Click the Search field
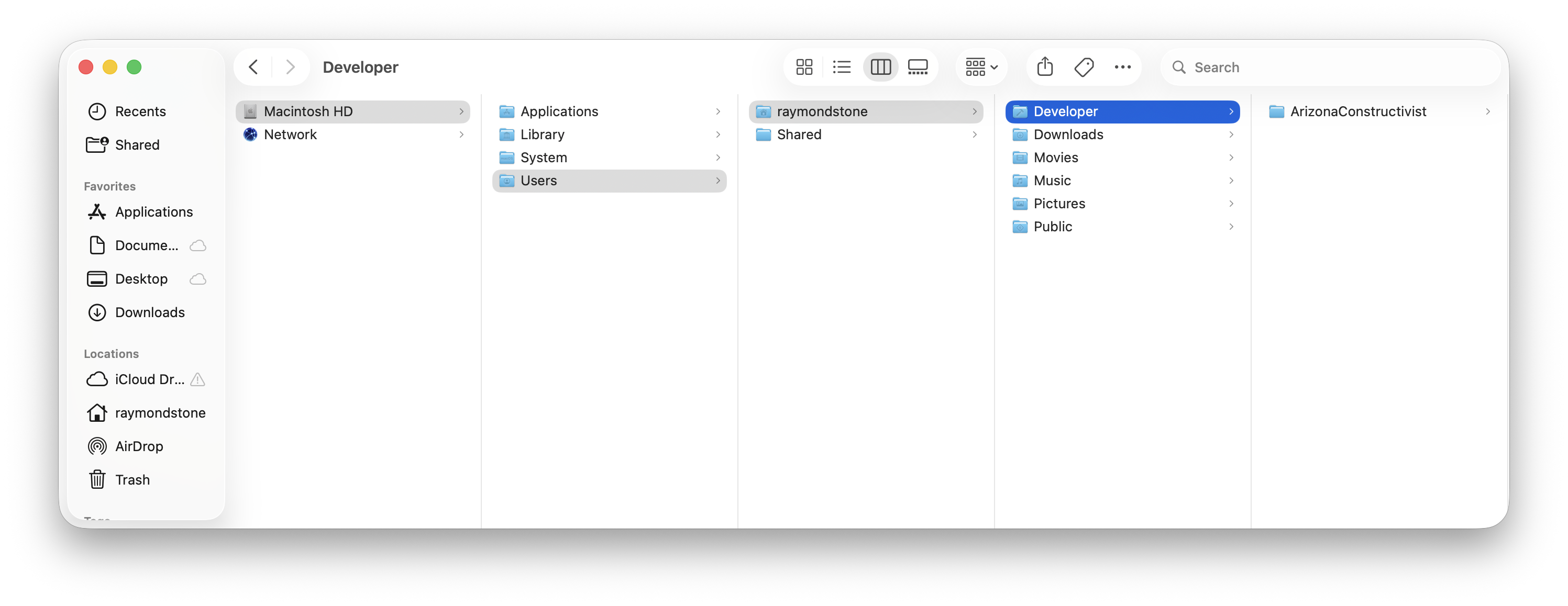This screenshot has height=606, width=1568. (x=1278, y=67)
